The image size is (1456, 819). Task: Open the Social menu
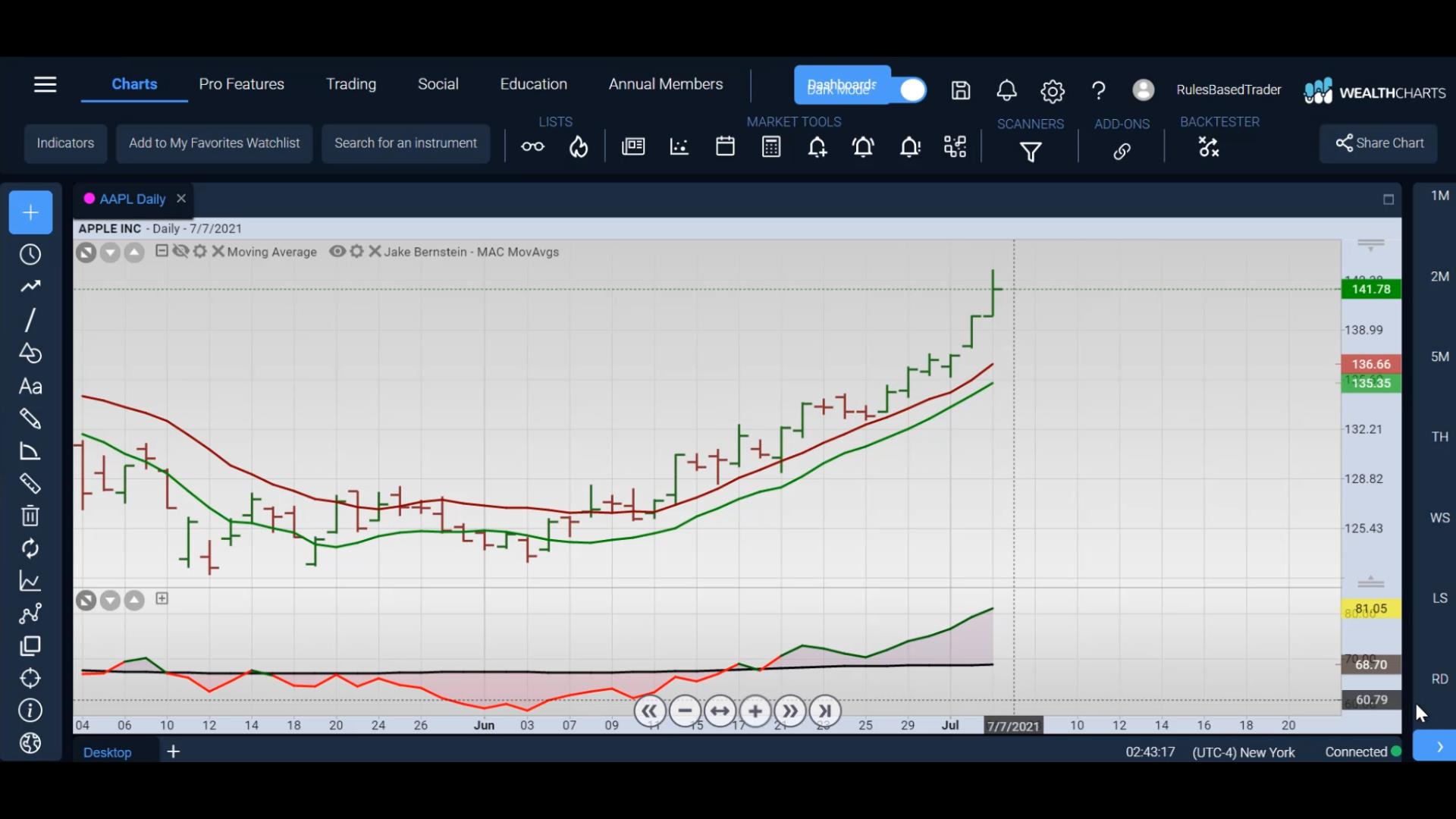coord(438,84)
